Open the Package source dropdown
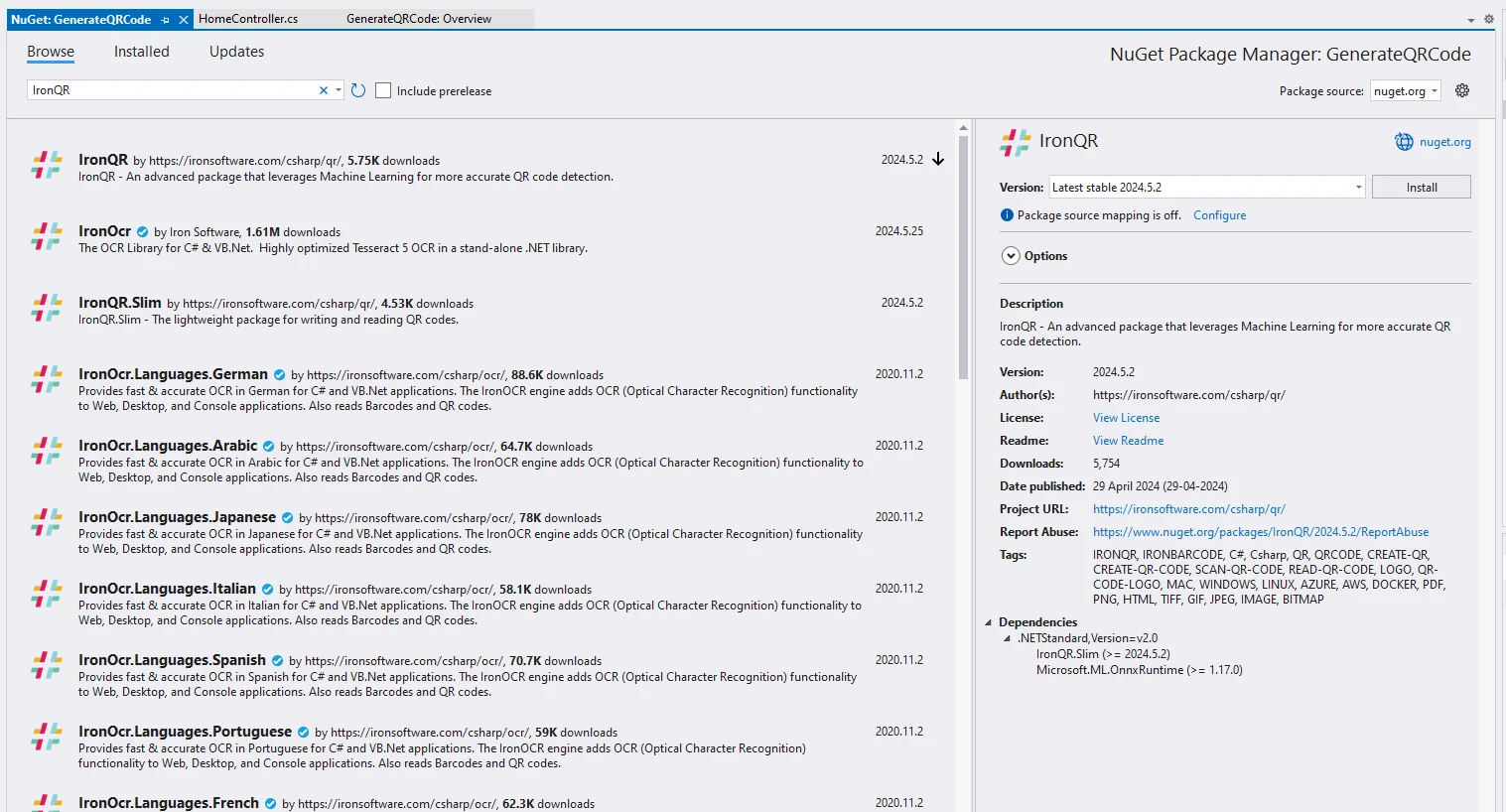Screen dimensions: 1506x812 (1435, 91)
